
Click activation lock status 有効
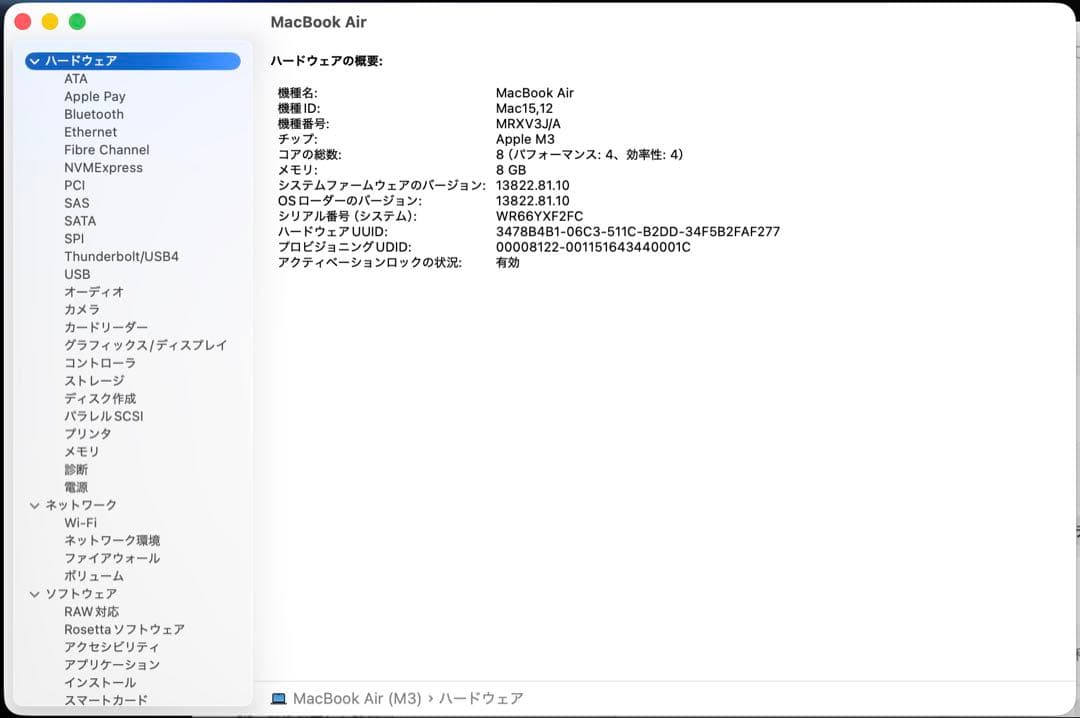pos(508,263)
